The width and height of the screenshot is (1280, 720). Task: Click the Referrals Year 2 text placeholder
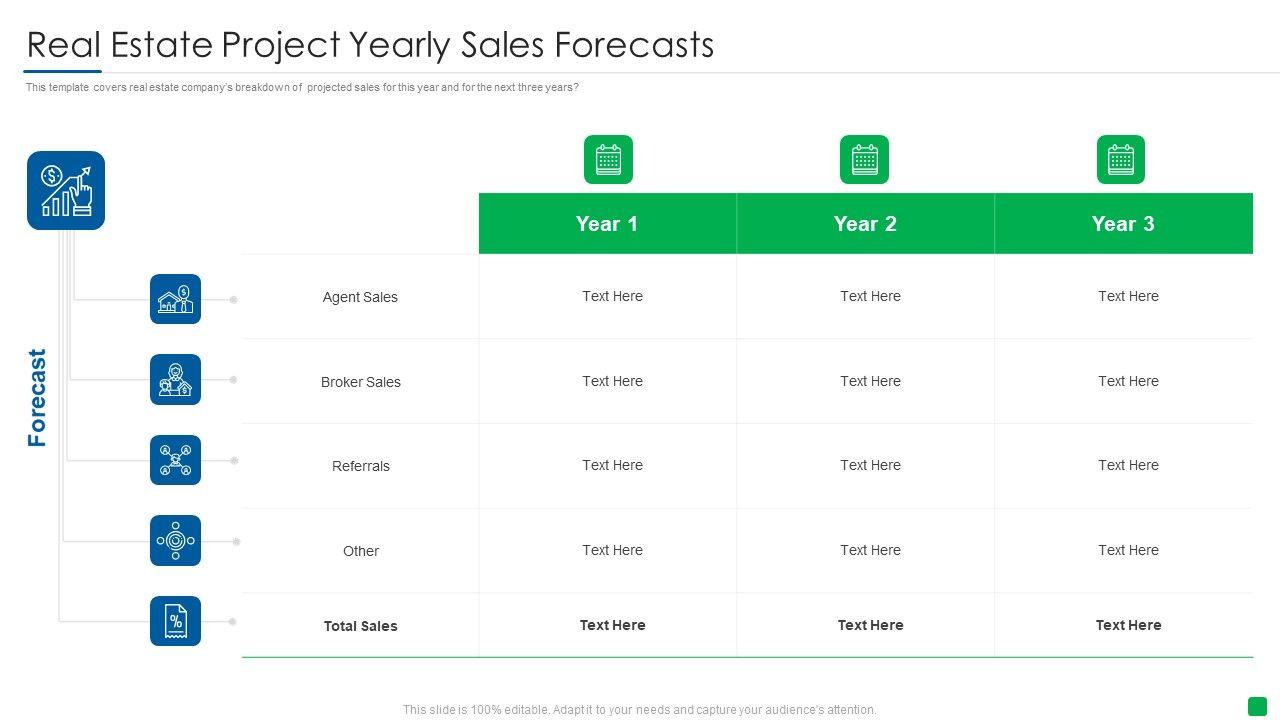pos(870,465)
